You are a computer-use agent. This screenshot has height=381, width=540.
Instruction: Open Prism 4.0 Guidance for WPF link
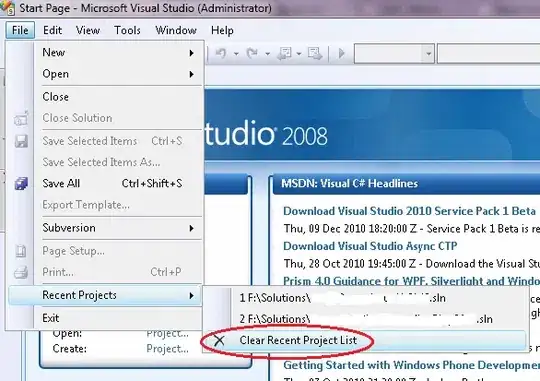(x=411, y=281)
